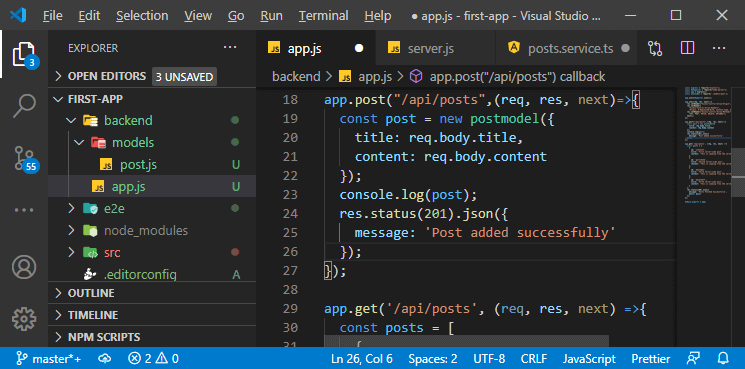Click the Publish to cloud sync icon

(x=105, y=359)
